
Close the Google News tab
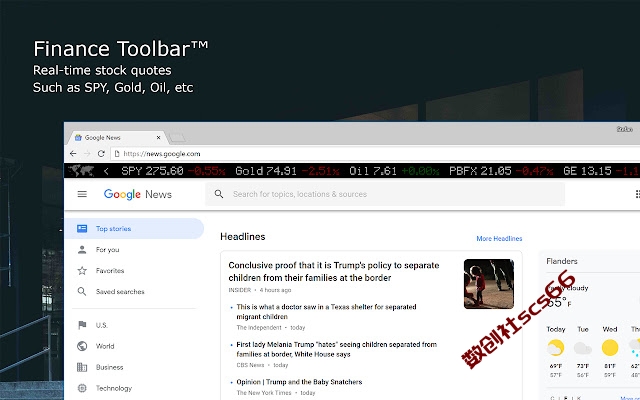[x=158, y=138]
